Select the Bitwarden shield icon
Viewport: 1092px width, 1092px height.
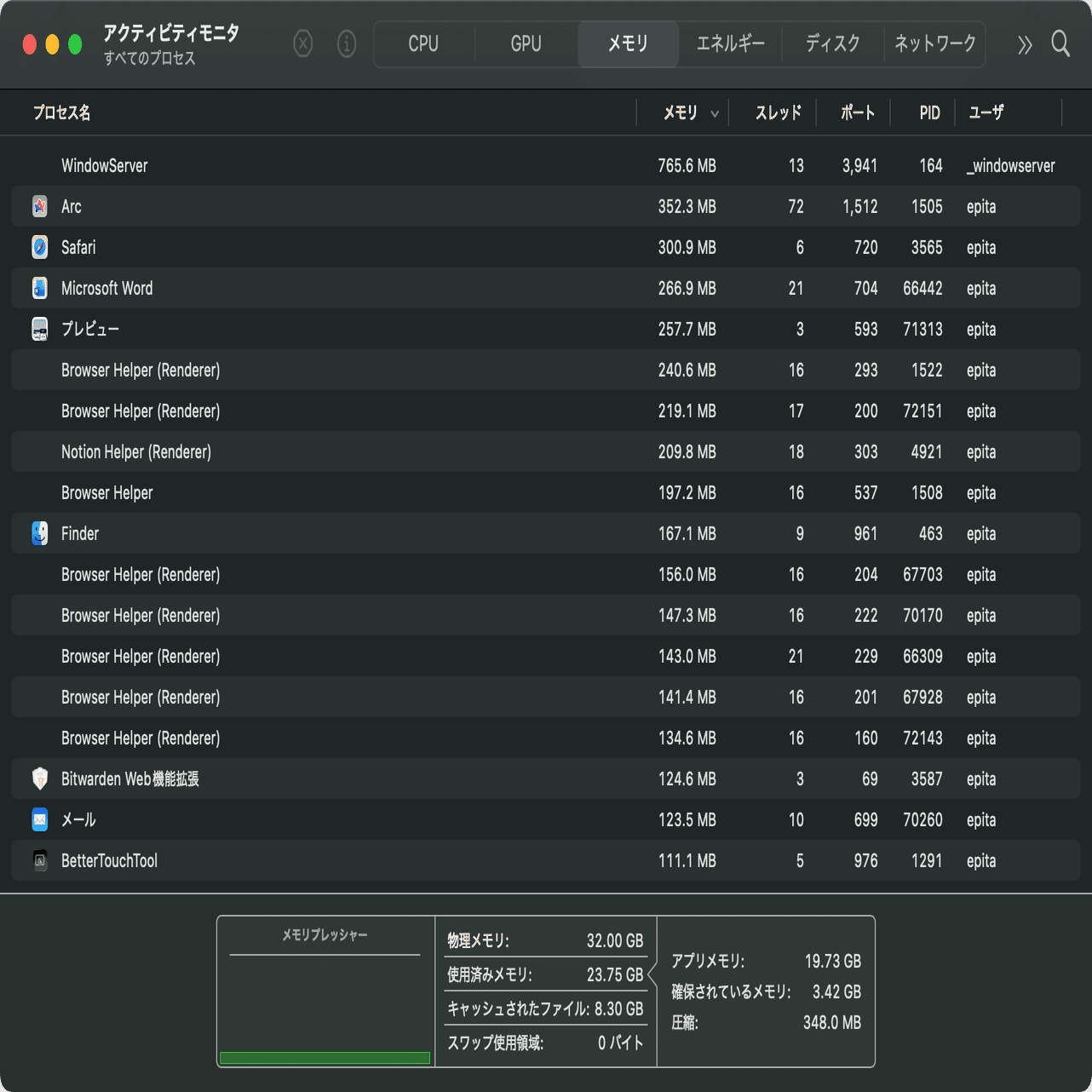(40, 779)
